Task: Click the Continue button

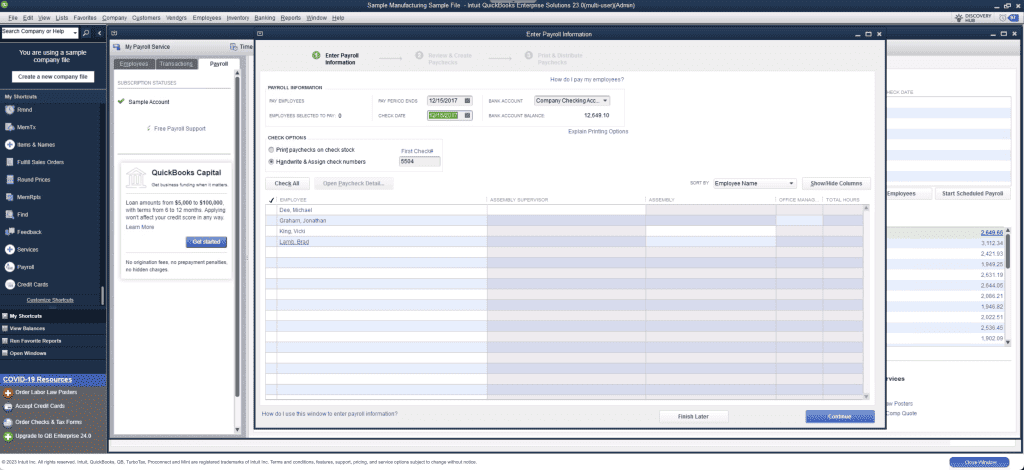Action: pyautogui.click(x=839, y=416)
